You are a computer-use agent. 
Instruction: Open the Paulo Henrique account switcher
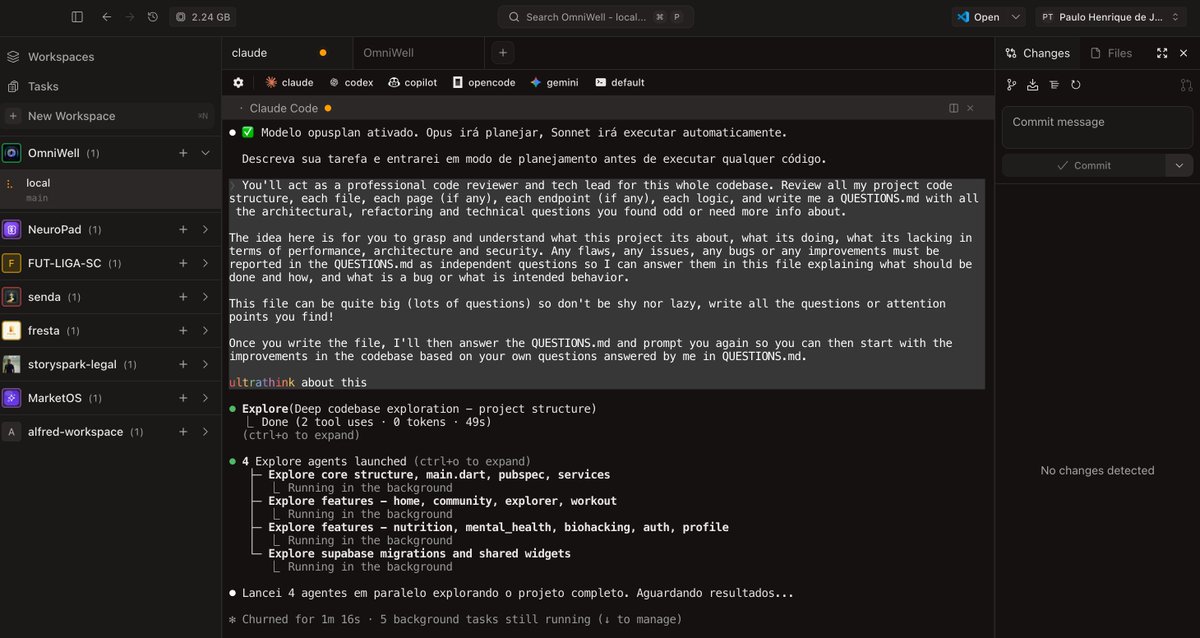[x=1113, y=17]
